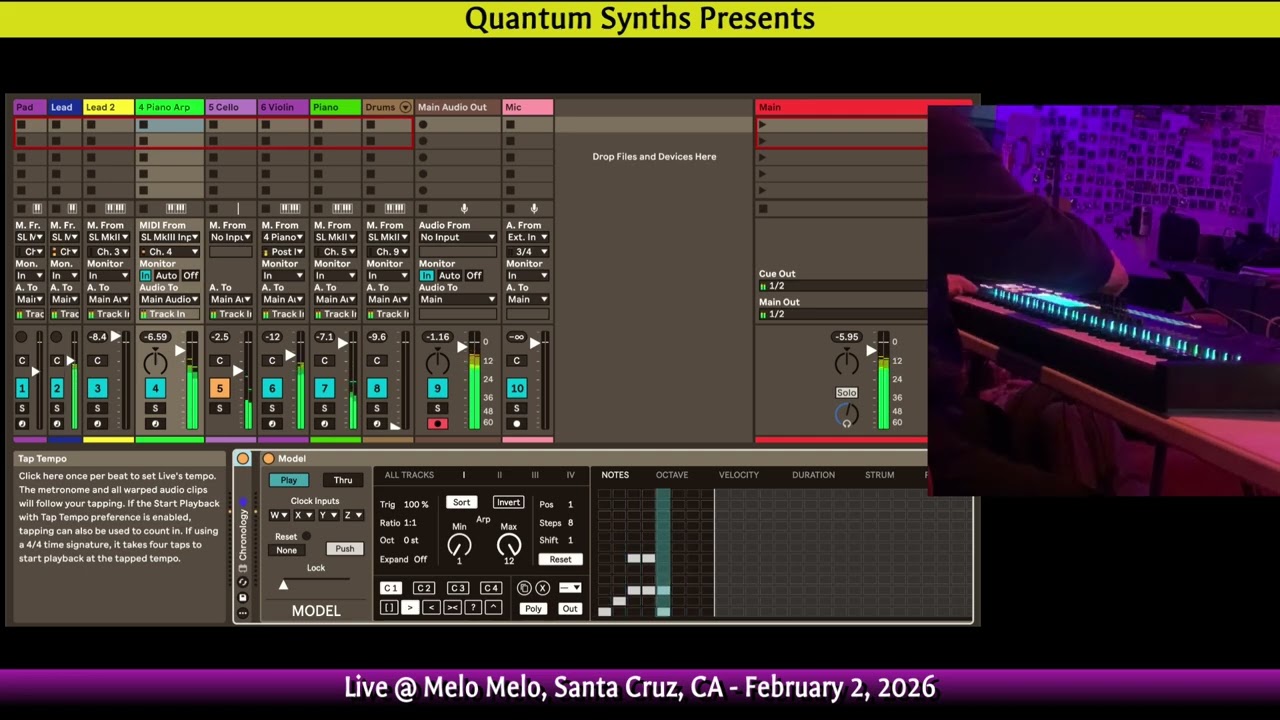Screen dimensions: 1280x720
Task: Click the Chronology save preset icon
Action: [243, 597]
